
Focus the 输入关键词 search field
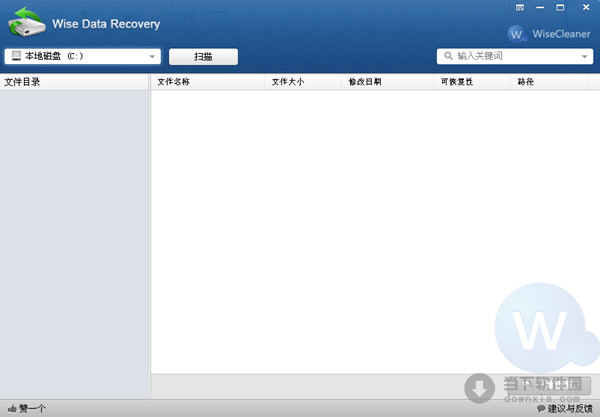coord(515,56)
